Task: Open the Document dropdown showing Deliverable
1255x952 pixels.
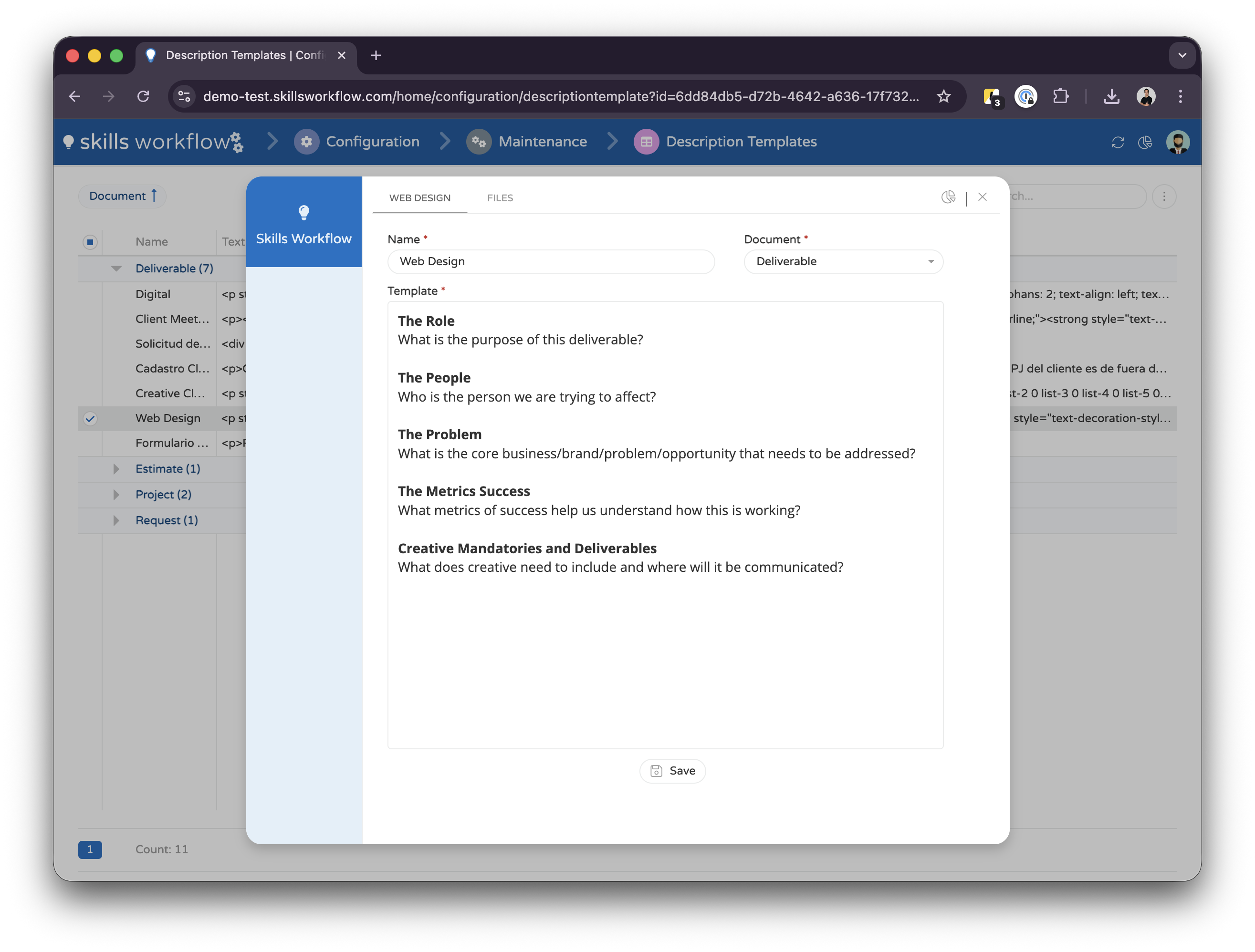Action: coord(843,261)
